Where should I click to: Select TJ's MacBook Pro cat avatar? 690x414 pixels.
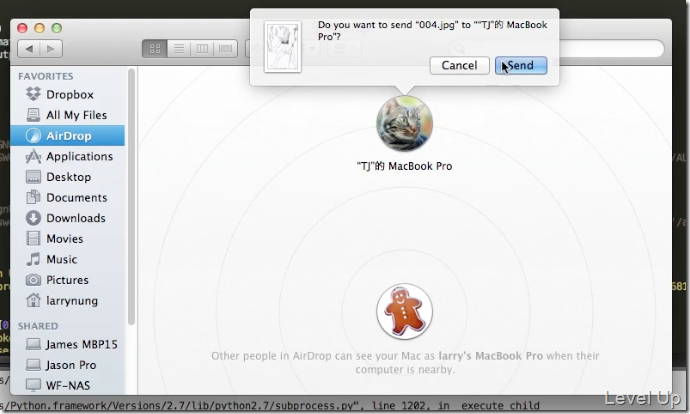pos(404,124)
